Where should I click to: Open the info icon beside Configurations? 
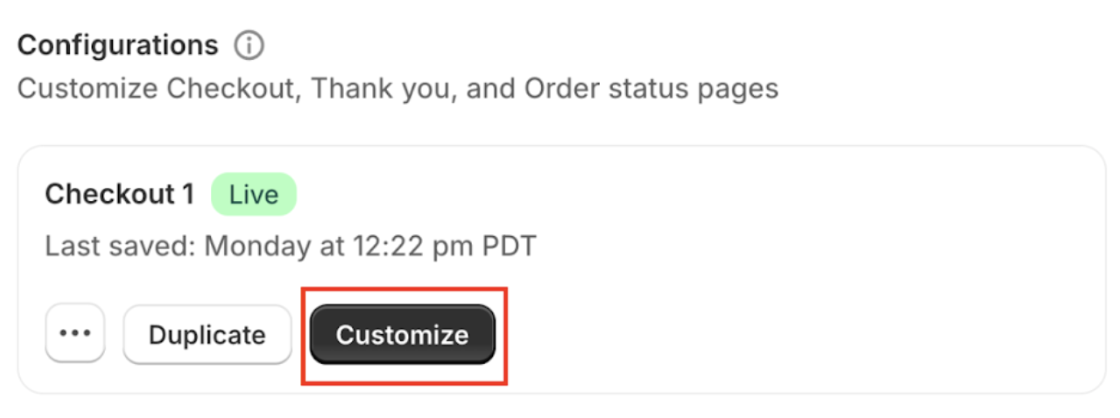[249, 46]
